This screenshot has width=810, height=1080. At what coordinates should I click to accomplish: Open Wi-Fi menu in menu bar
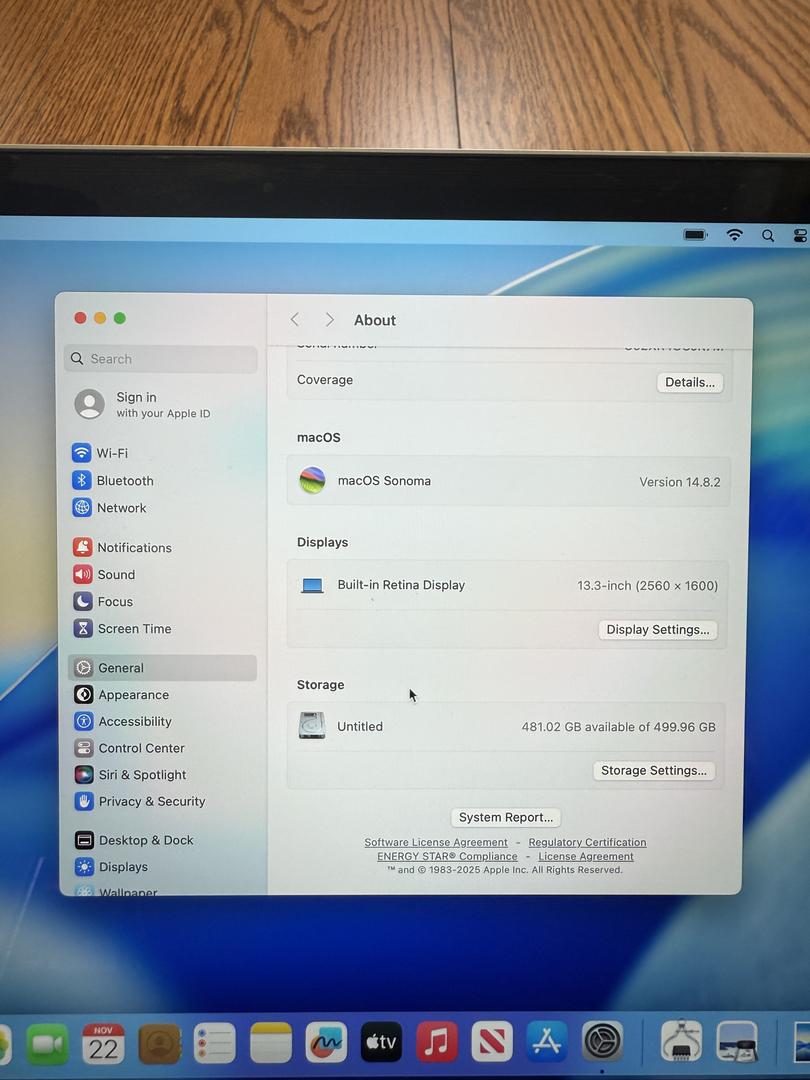point(734,235)
